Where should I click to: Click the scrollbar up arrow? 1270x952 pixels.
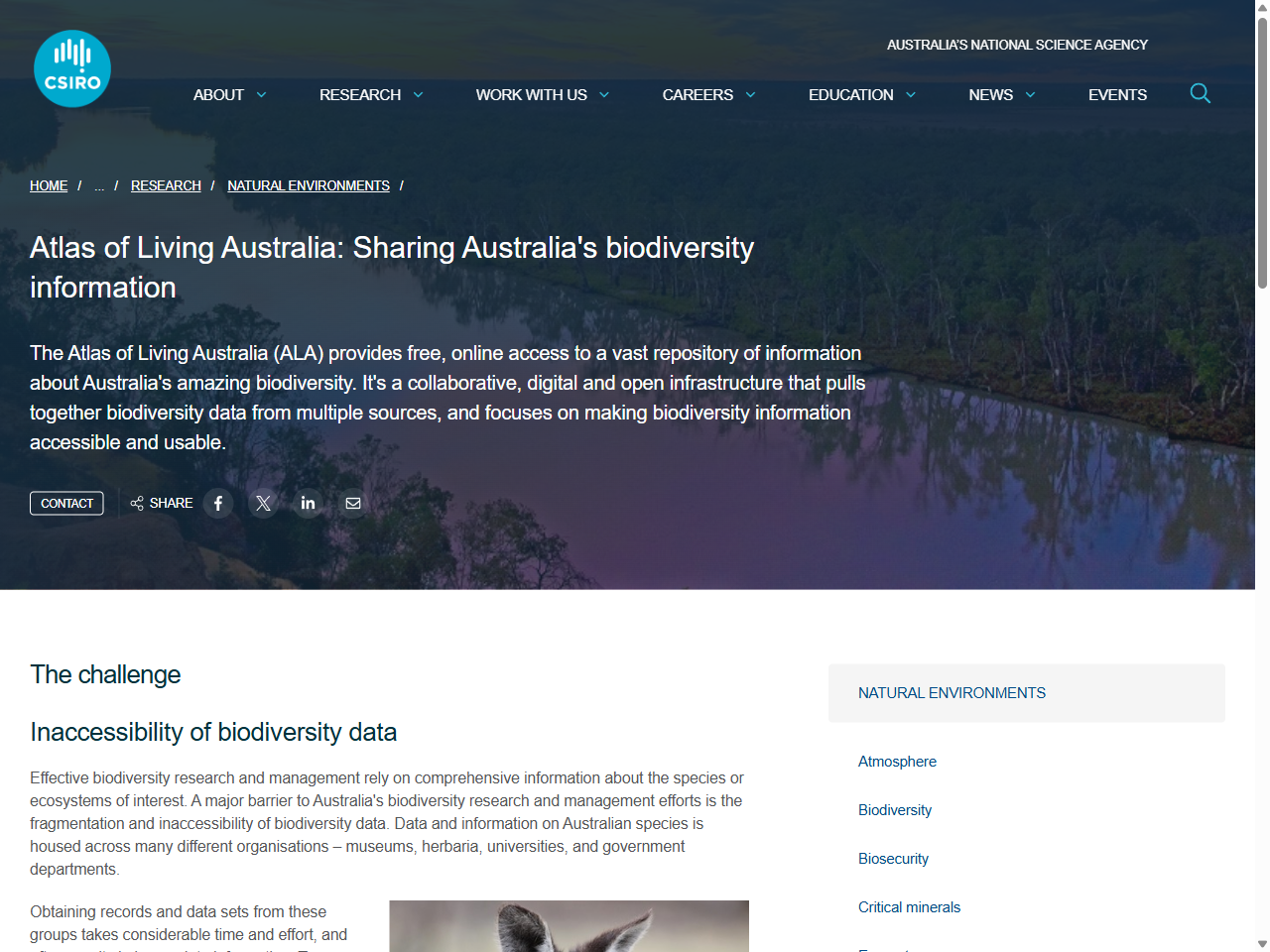click(1262, 7)
